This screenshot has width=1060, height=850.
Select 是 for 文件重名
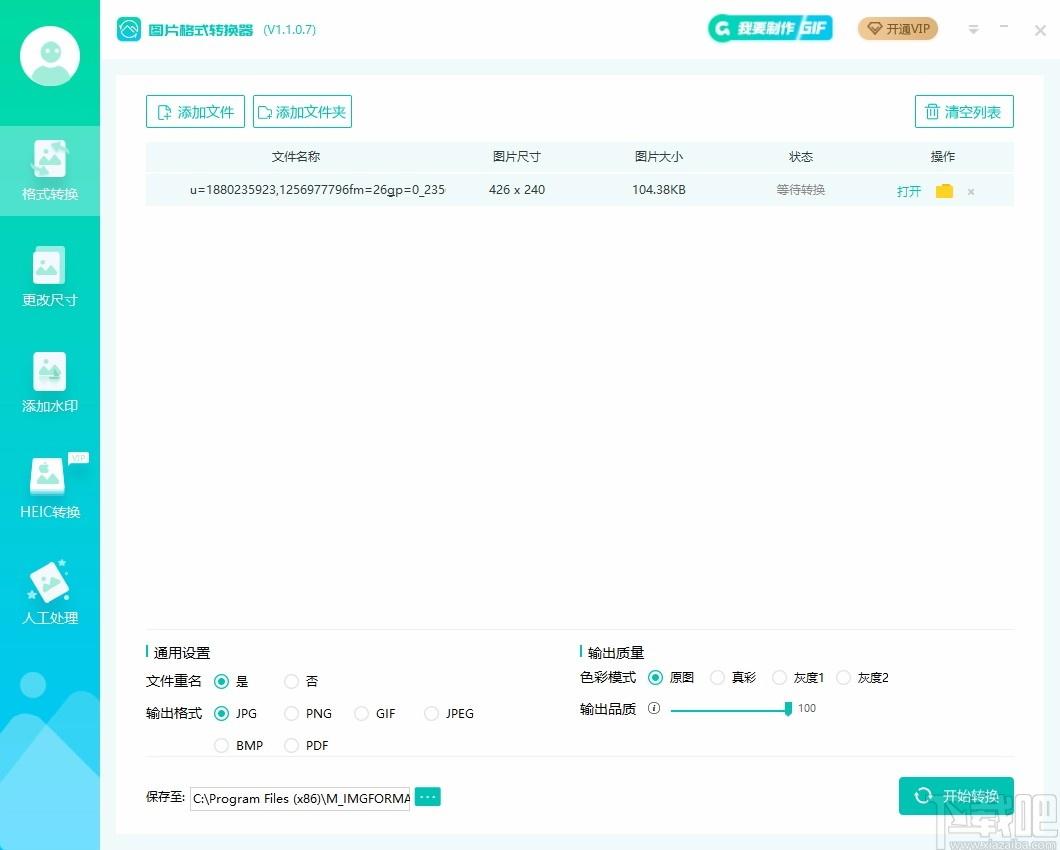click(x=221, y=682)
